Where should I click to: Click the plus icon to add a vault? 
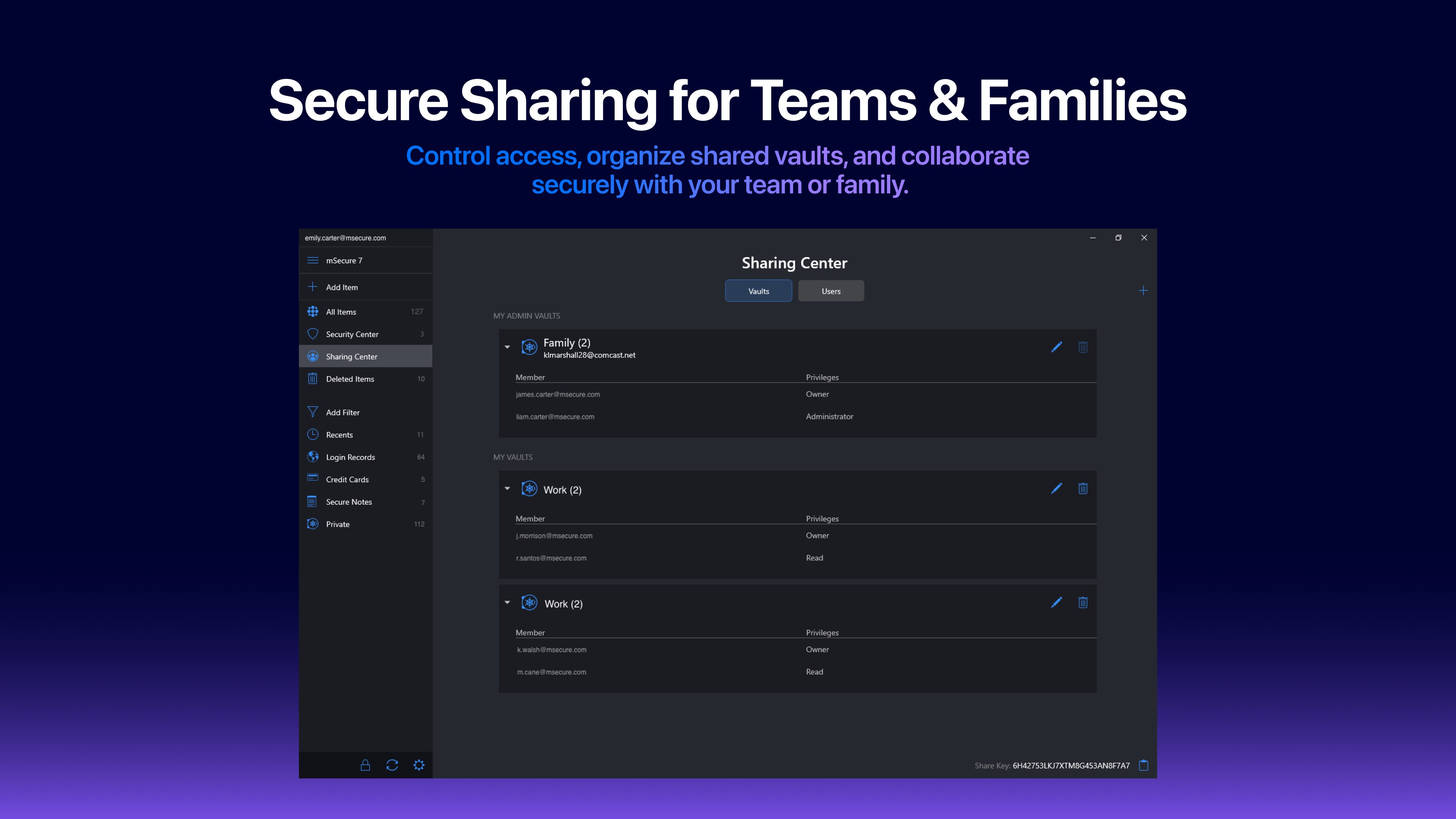(1143, 290)
